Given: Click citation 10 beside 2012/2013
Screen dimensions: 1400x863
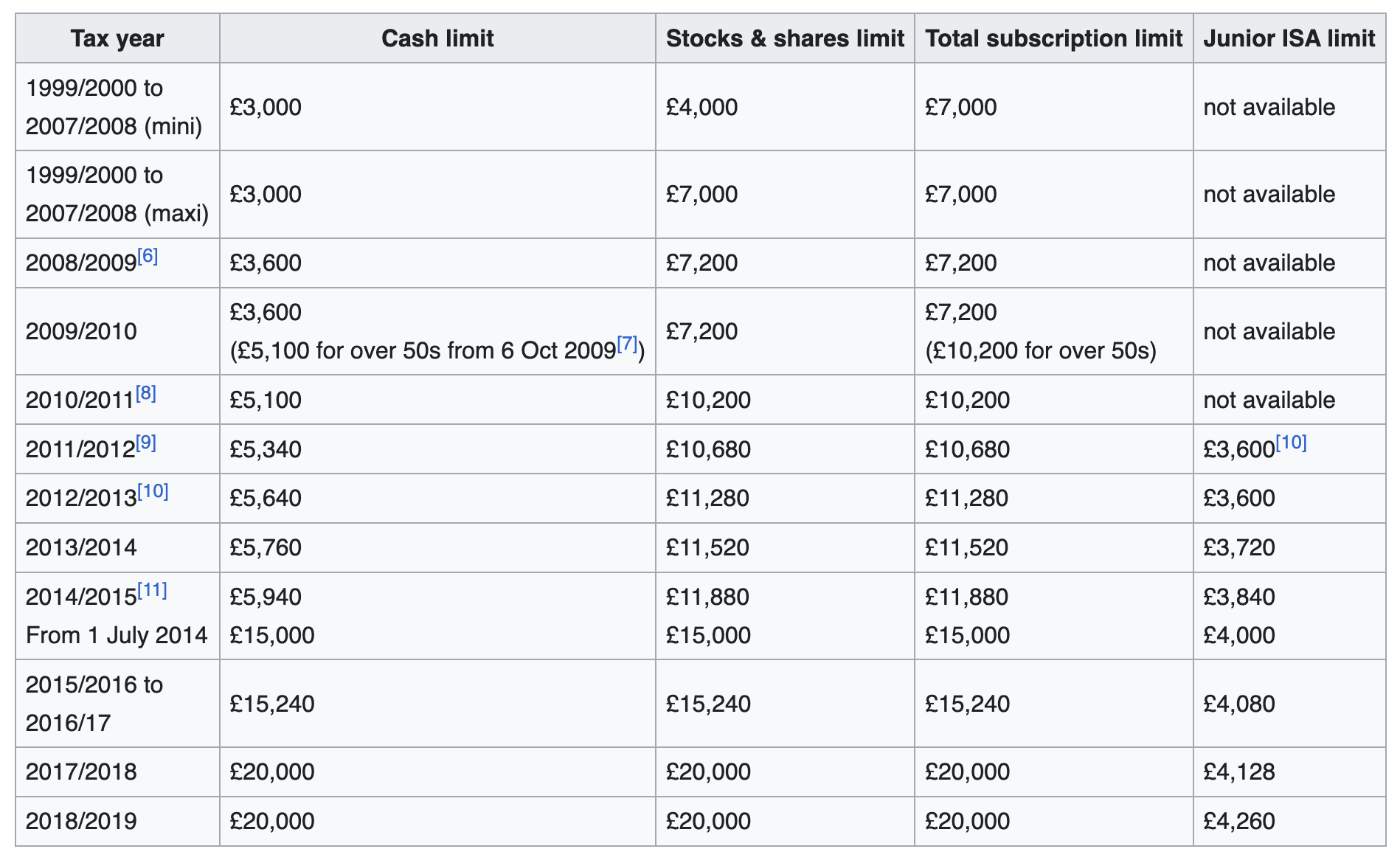Looking at the screenshot, I should [153, 492].
